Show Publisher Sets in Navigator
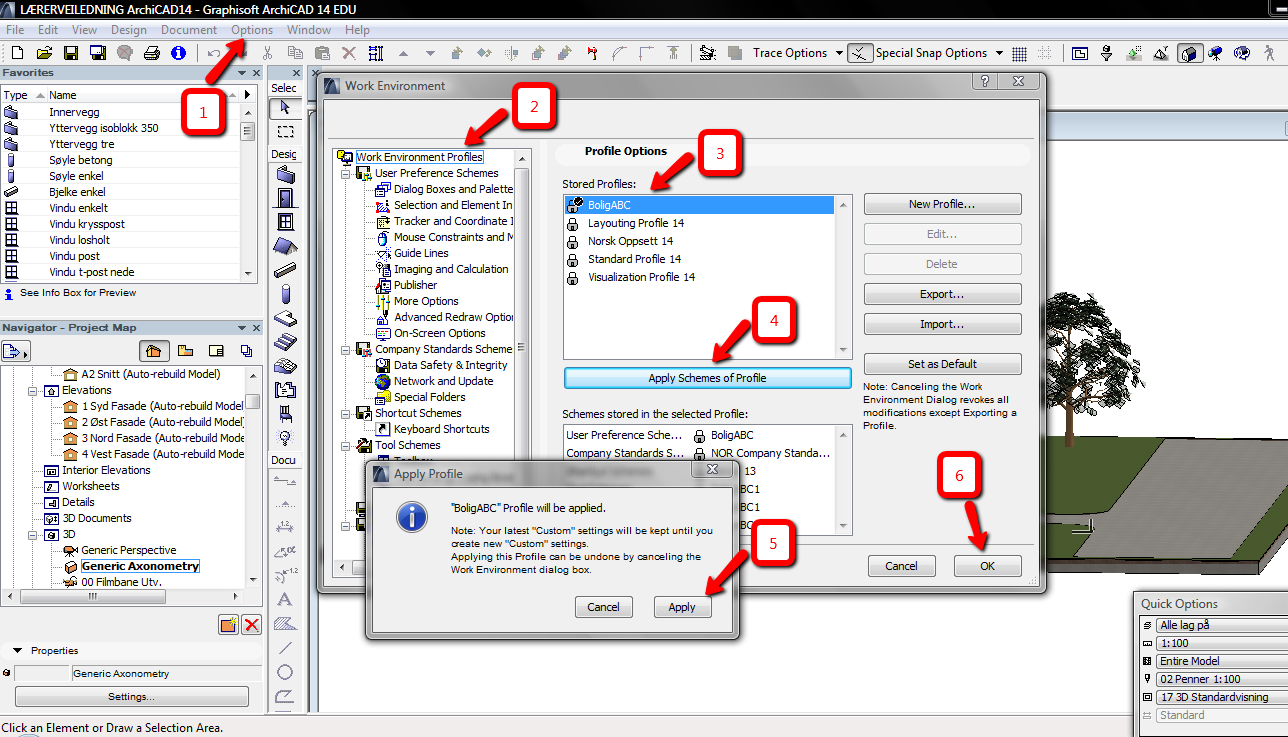The width and height of the screenshot is (1288, 737). coord(246,351)
